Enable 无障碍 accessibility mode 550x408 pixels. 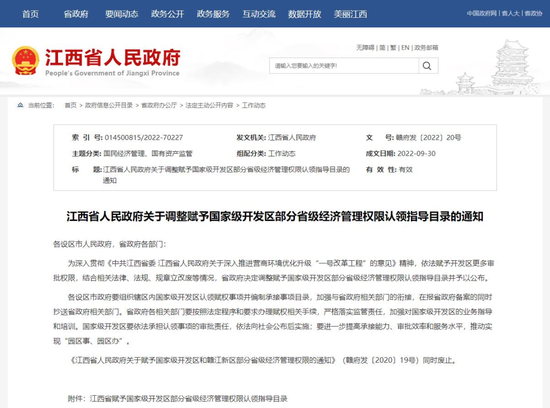point(365,47)
